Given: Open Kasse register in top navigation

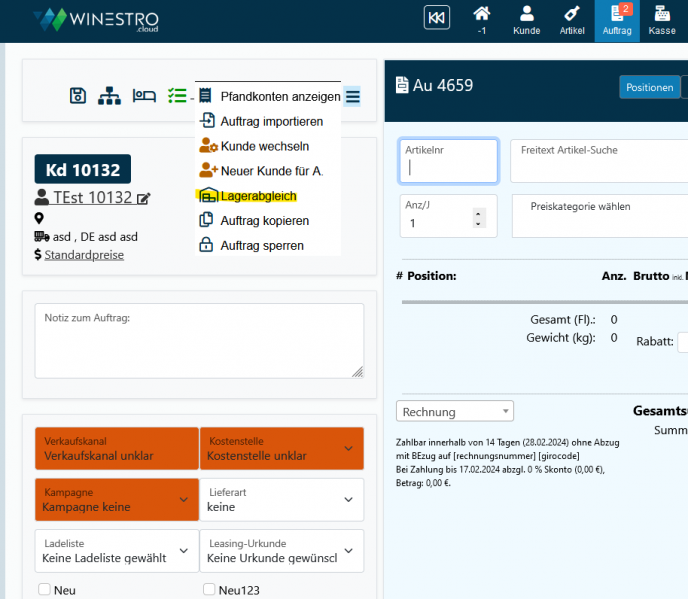Looking at the screenshot, I should (x=662, y=20).
